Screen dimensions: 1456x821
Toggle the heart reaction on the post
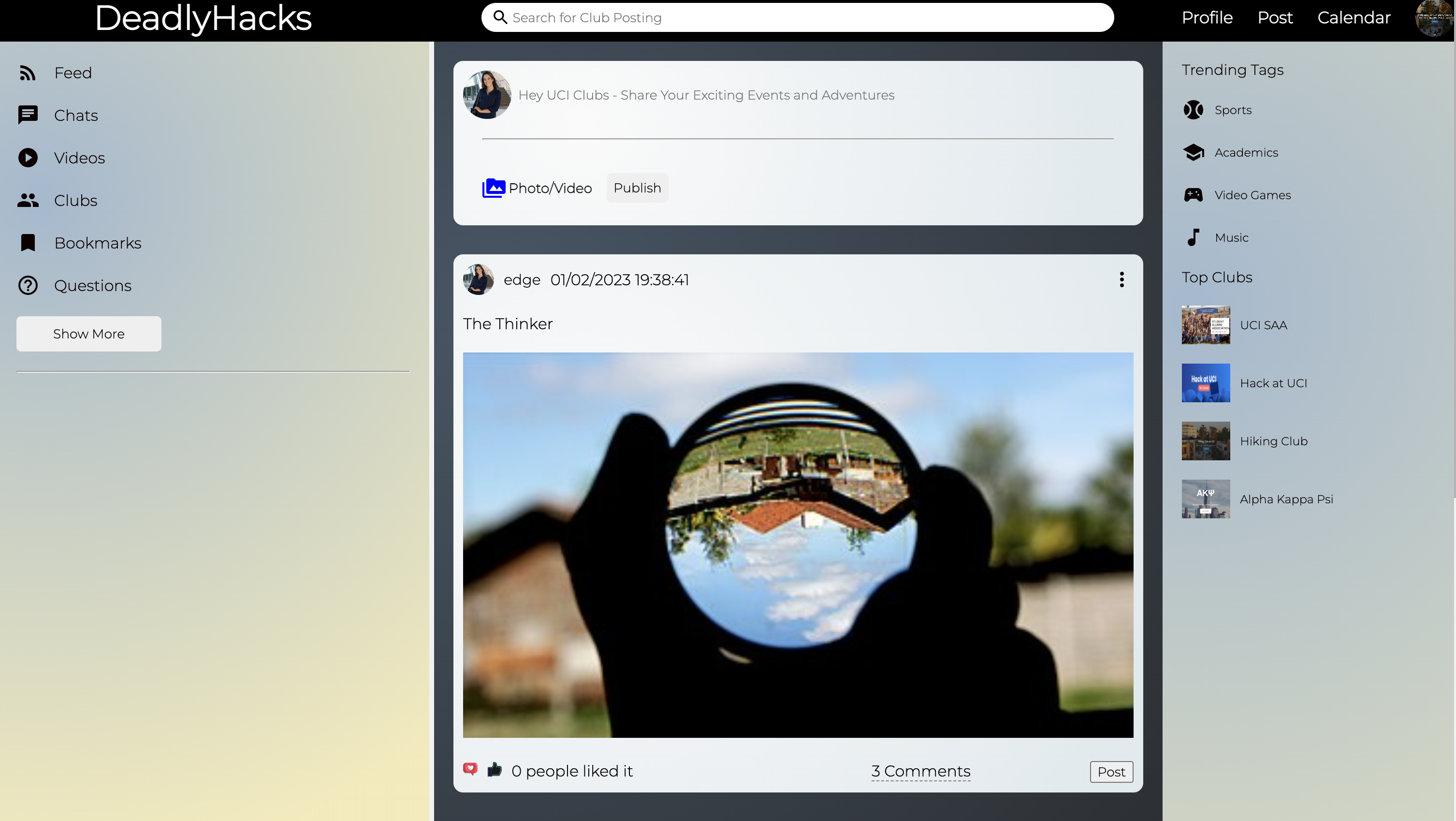tap(470, 769)
